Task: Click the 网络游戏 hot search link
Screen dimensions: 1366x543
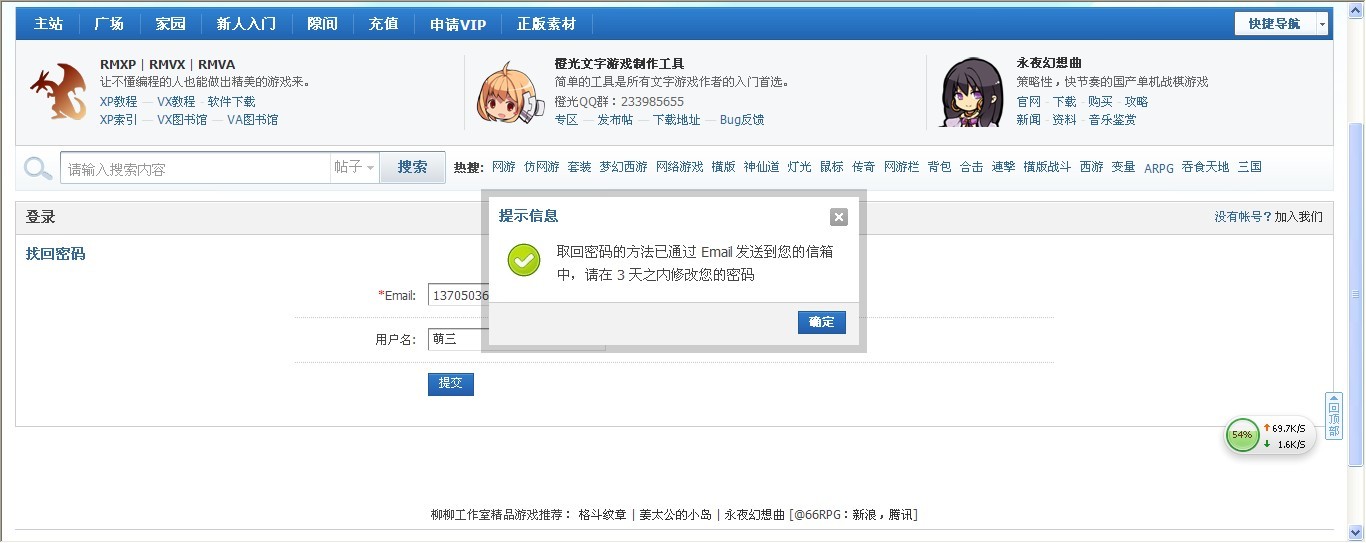Action: click(x=680, y=168)
